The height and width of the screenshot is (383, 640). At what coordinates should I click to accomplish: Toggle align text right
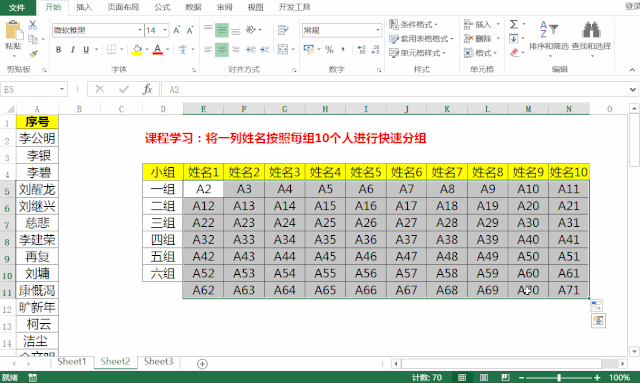[x=236, y=50]
